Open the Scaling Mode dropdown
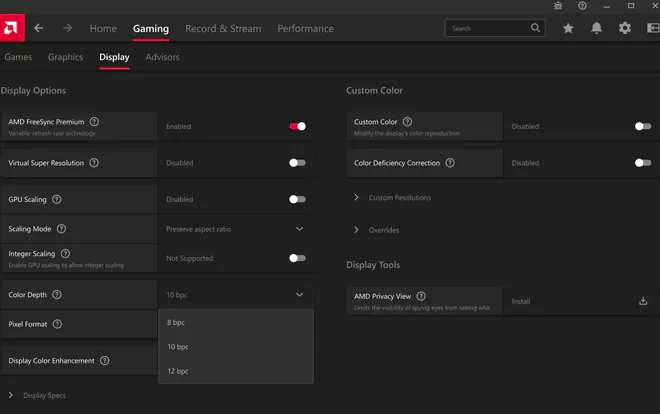The image size is (660, 414). 235,229
